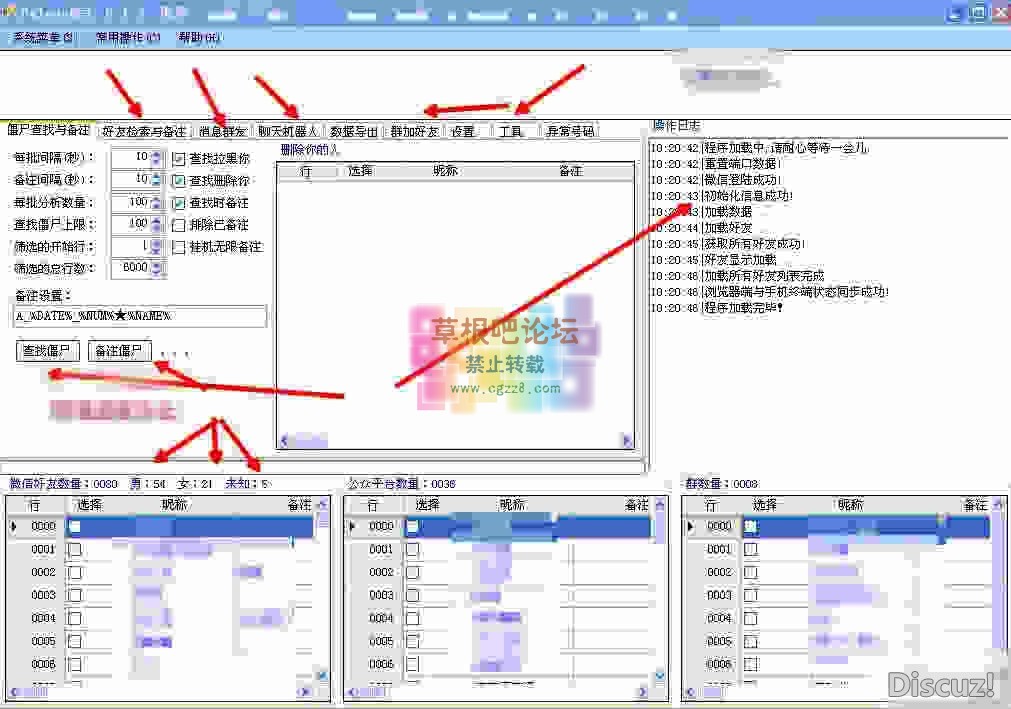Open the 异常号码 tab
Image resolution: width=1011 pixels, height=709 pixels.
coord(566,129)
